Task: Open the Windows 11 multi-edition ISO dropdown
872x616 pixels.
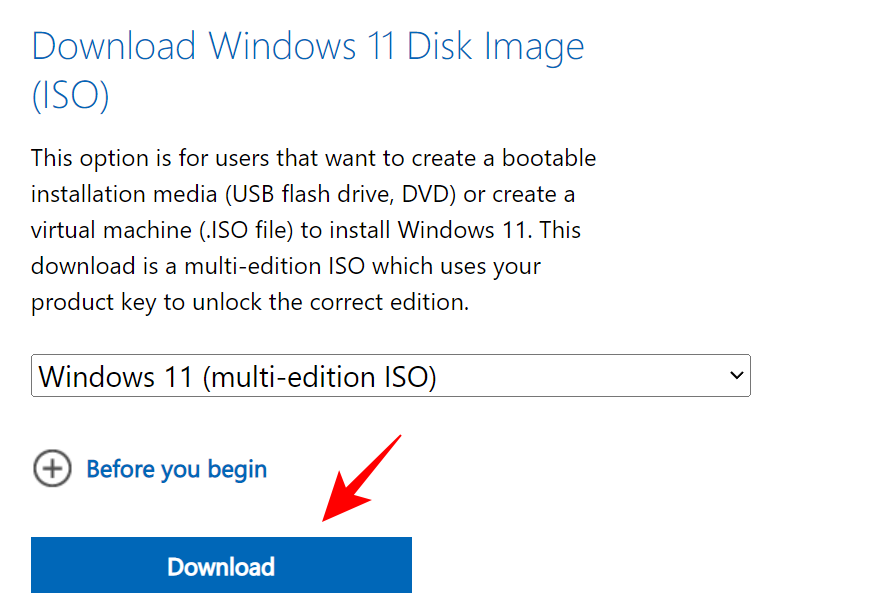Action: point(390,376)
